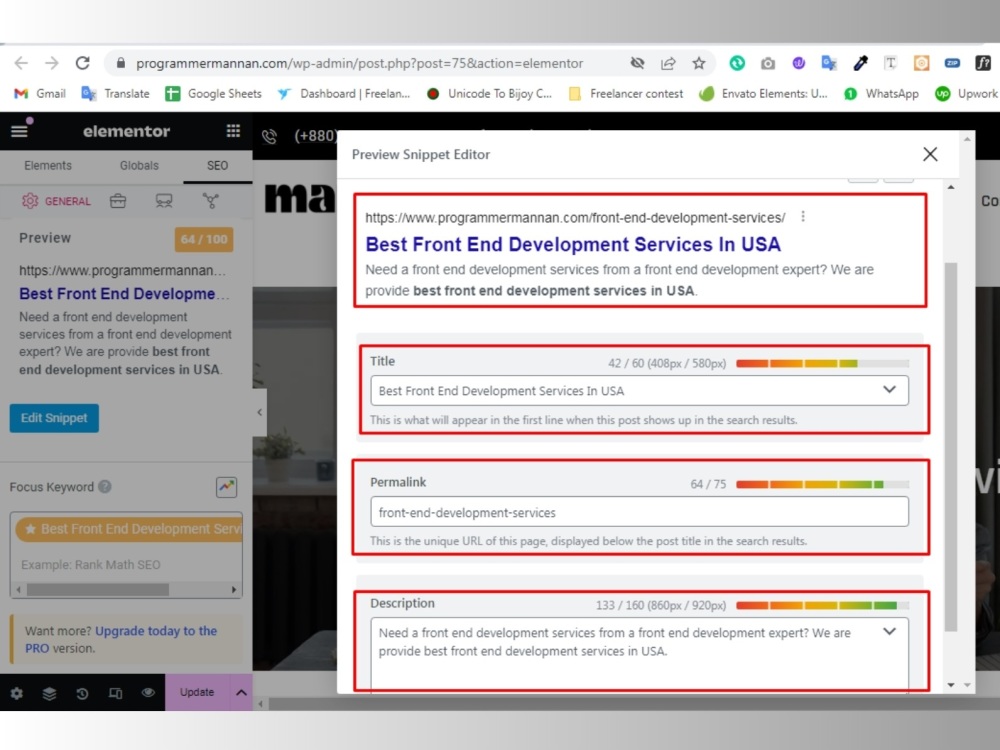Screen dimensions: 1000x750
Task: Open the Elementor hamburger menu
Action: point(19,131)
